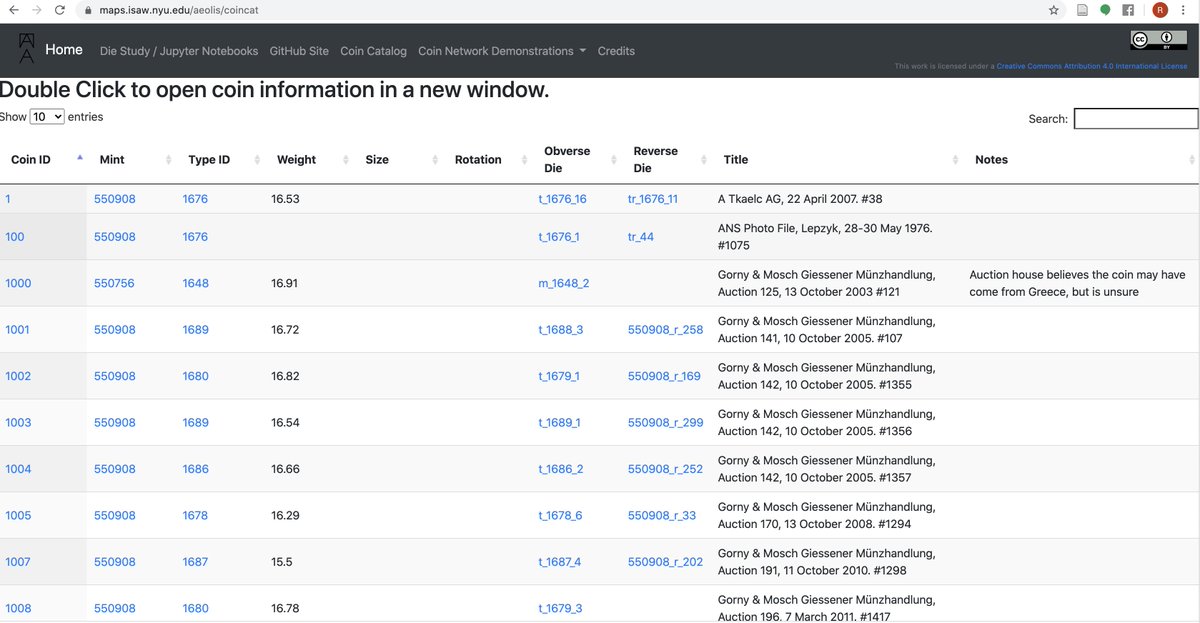Click inside the Search input box
Image resolution: width=1200 pixels, height=623 pixels.
pos(1135,118)
